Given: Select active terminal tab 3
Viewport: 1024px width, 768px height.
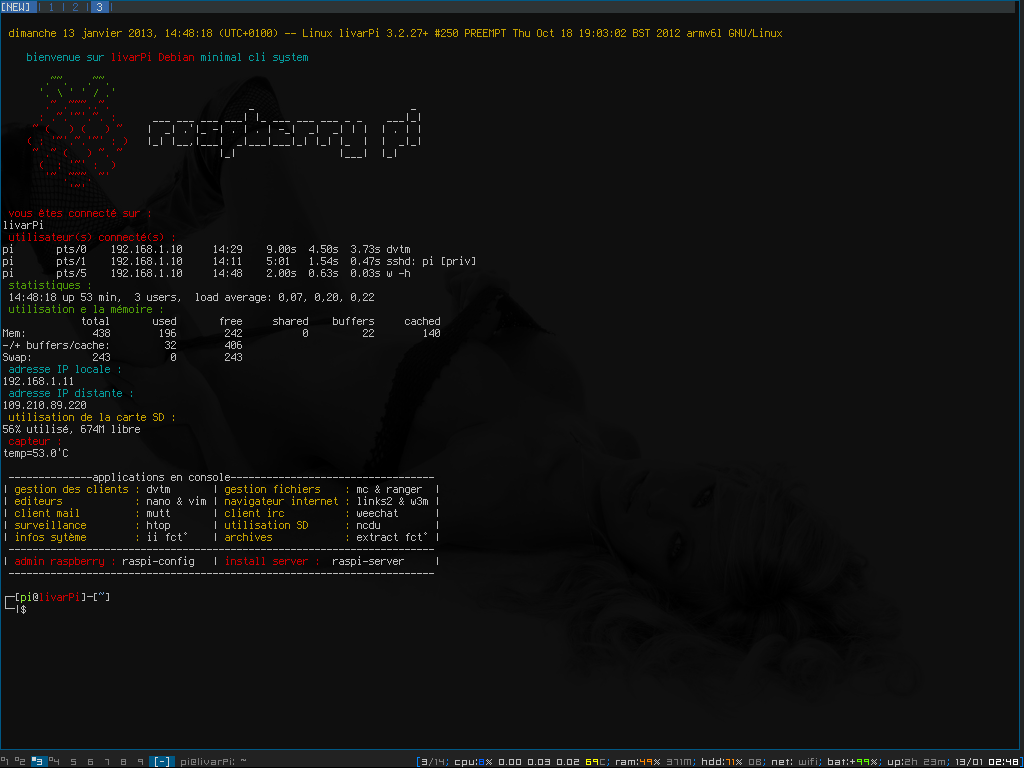Looking at the screenshot, I should click(99, 7).
